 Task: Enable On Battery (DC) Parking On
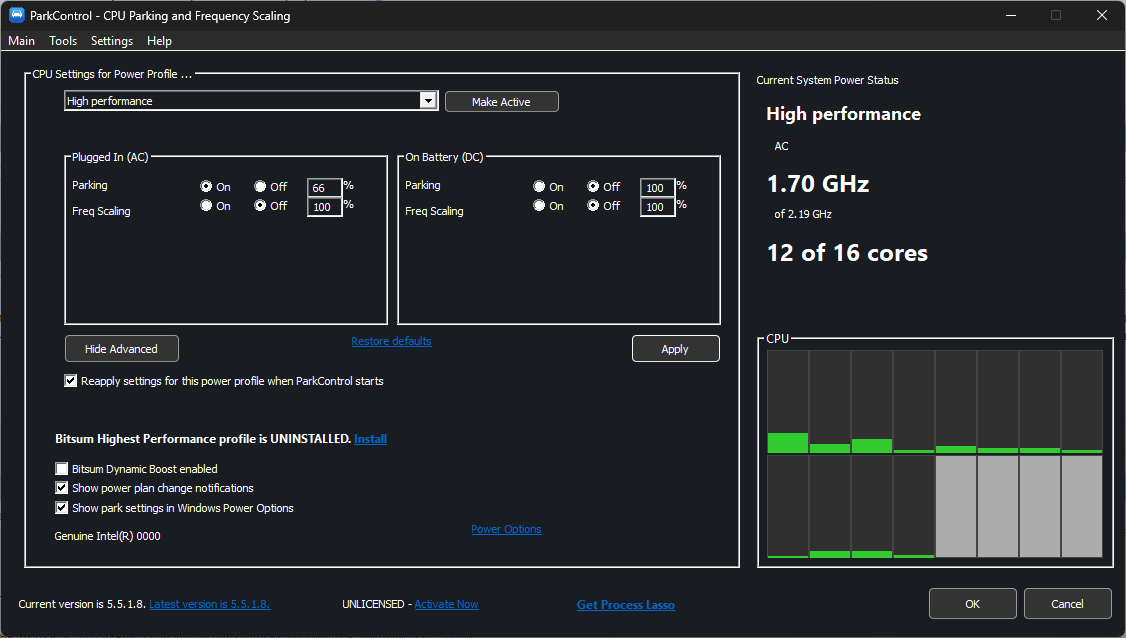539,187
